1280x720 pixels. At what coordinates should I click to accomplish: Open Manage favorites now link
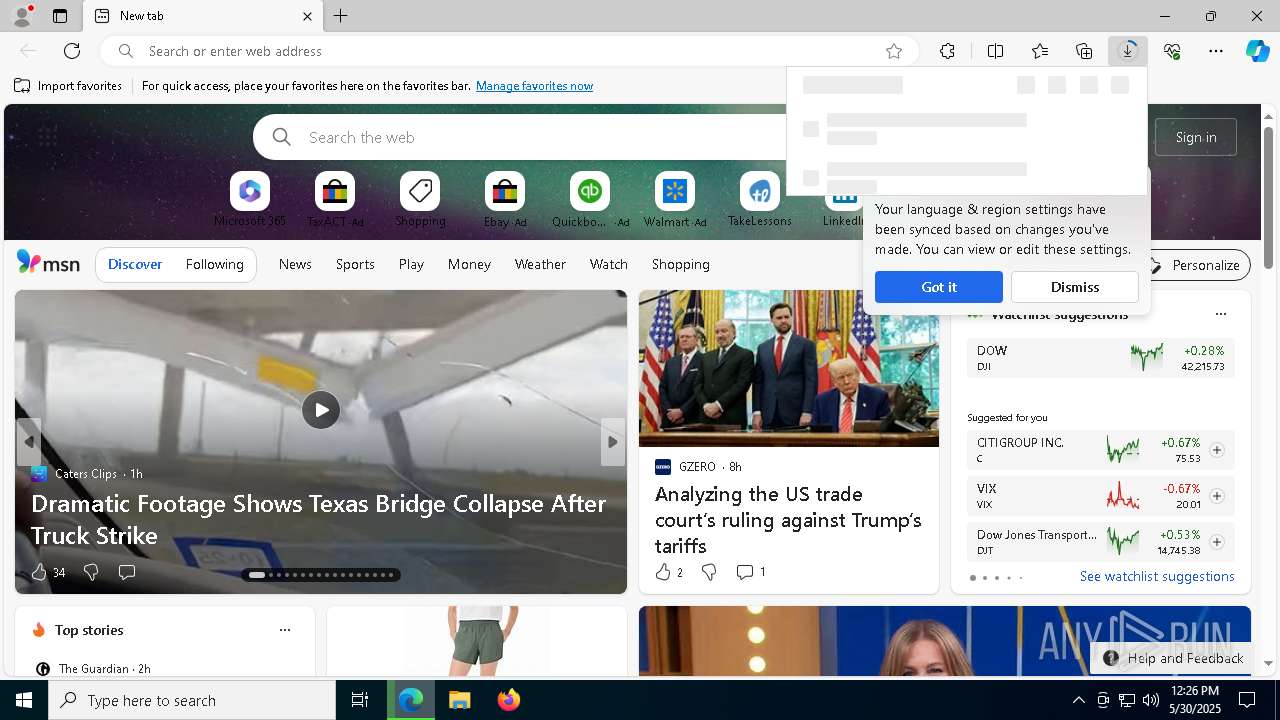[535, 86]
